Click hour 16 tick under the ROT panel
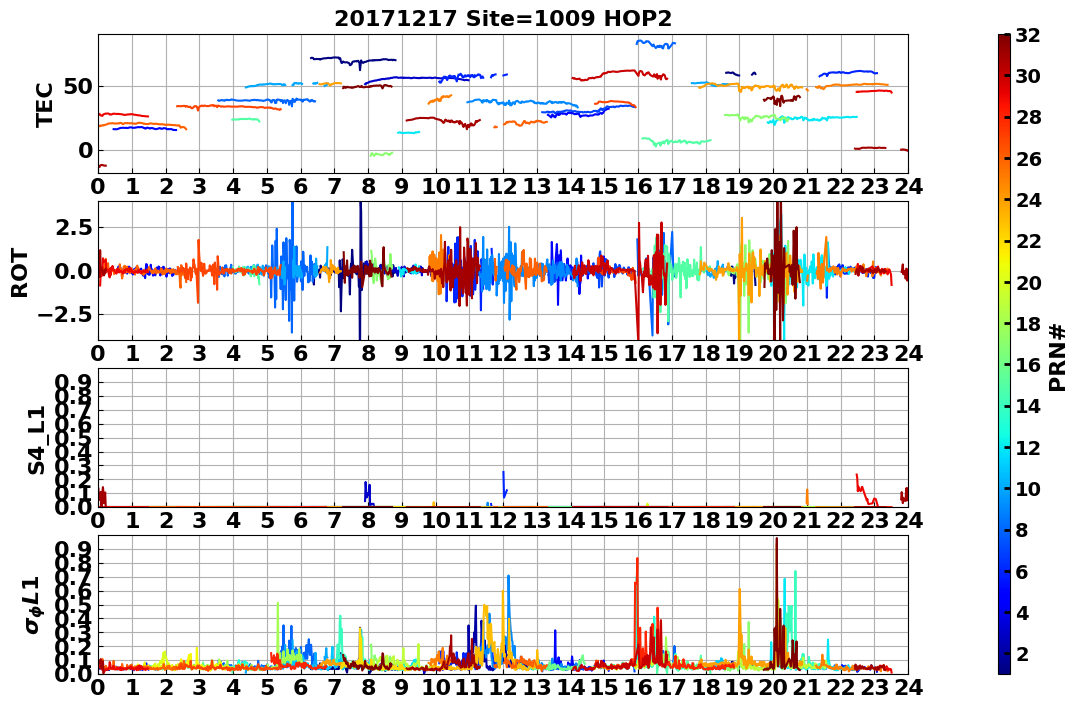Viewport: 1077px width, 709px height. click(x=638, y=353)
